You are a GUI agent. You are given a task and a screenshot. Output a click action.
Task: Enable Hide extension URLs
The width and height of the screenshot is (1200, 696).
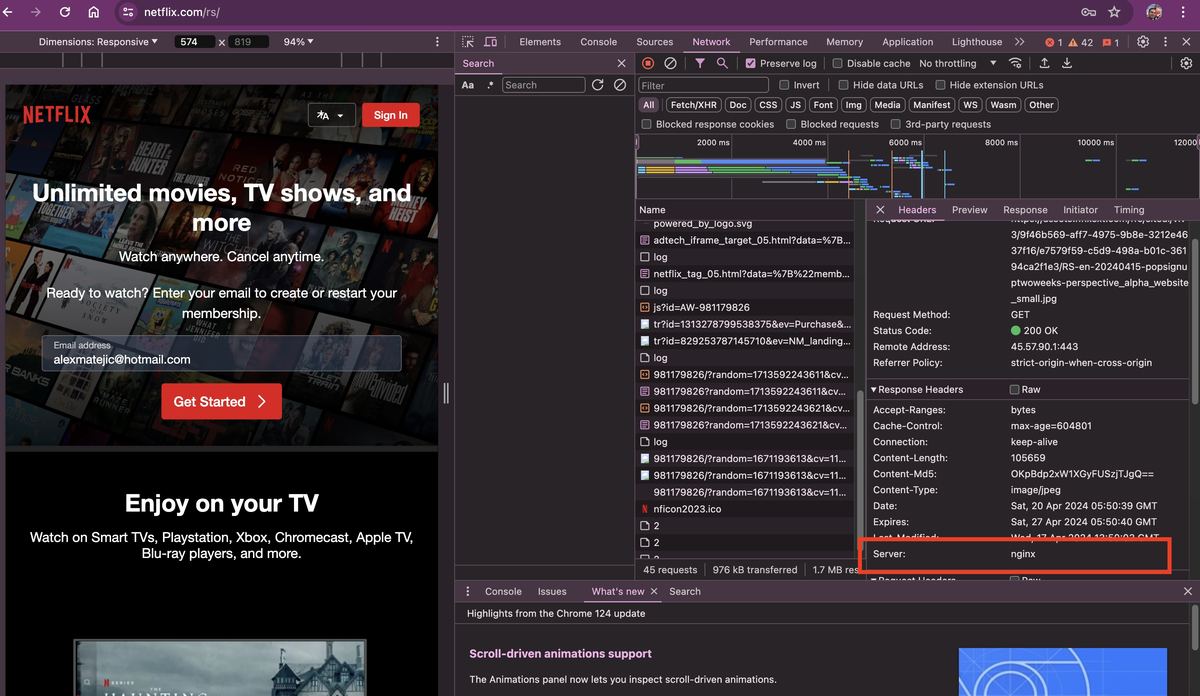click(x=940, y=85)
